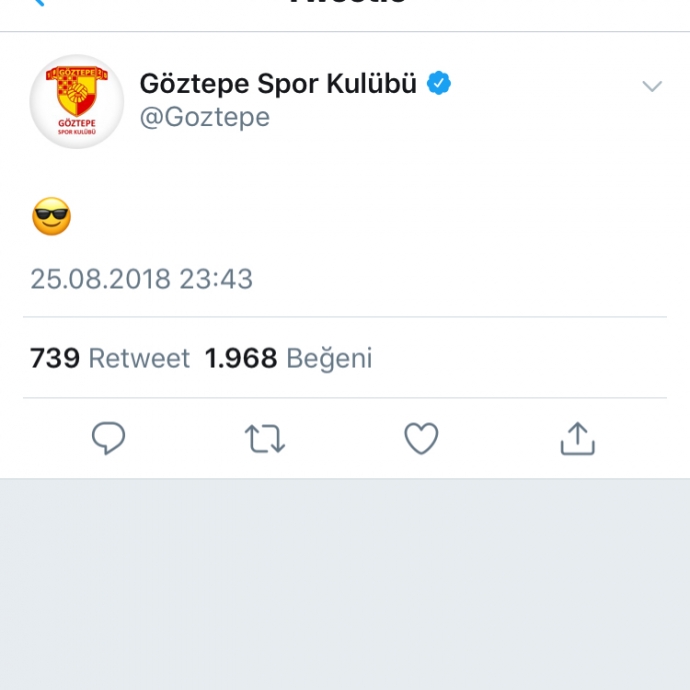Image resolution: width=690 pixels, height=690 pixels.
Task: View the 1.968 Beğeni list
Action: [288, 358]
